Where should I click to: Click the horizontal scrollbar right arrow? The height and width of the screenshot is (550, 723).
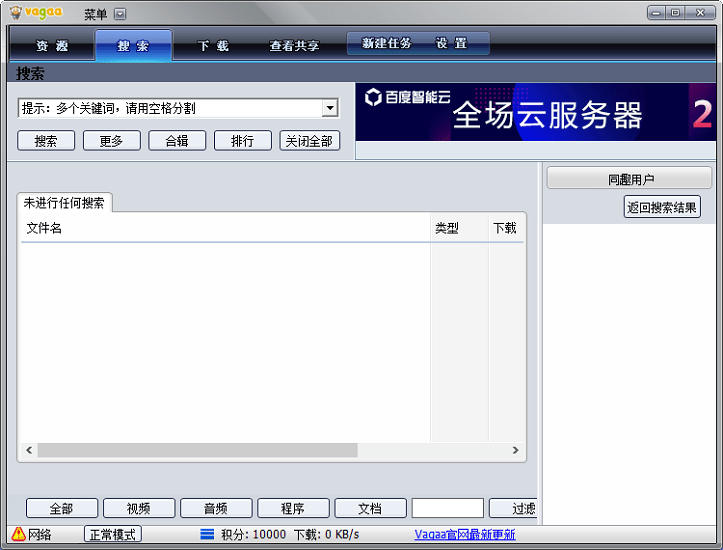click(x=516, y=450)
